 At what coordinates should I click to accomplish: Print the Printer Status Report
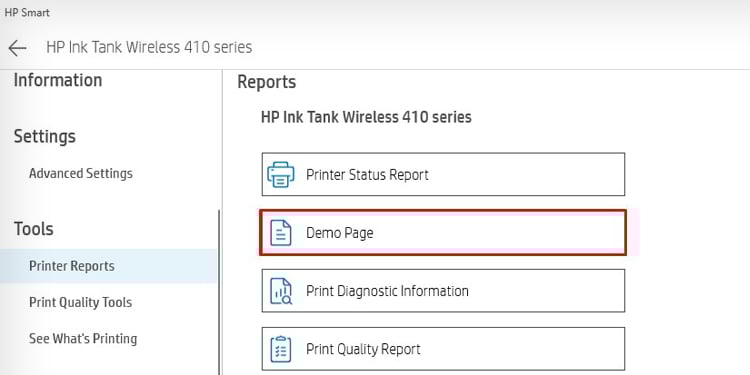pyautogui.click(x=443, y=175)
